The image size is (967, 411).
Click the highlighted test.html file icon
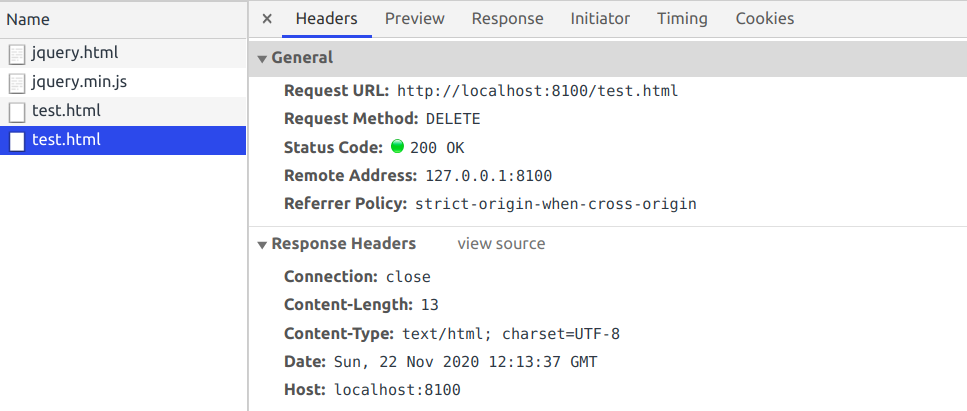coord(17,140)
